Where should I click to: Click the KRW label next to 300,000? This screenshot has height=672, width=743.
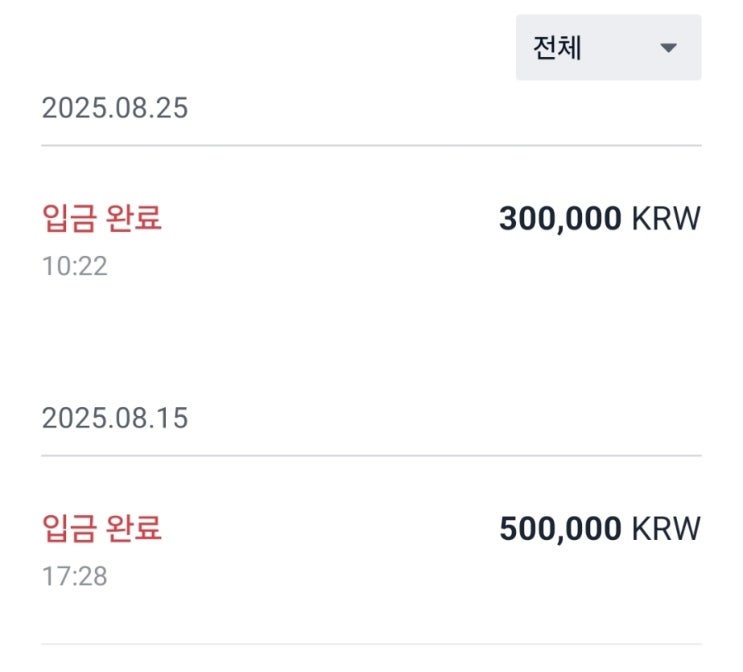(x=666, y=218)
